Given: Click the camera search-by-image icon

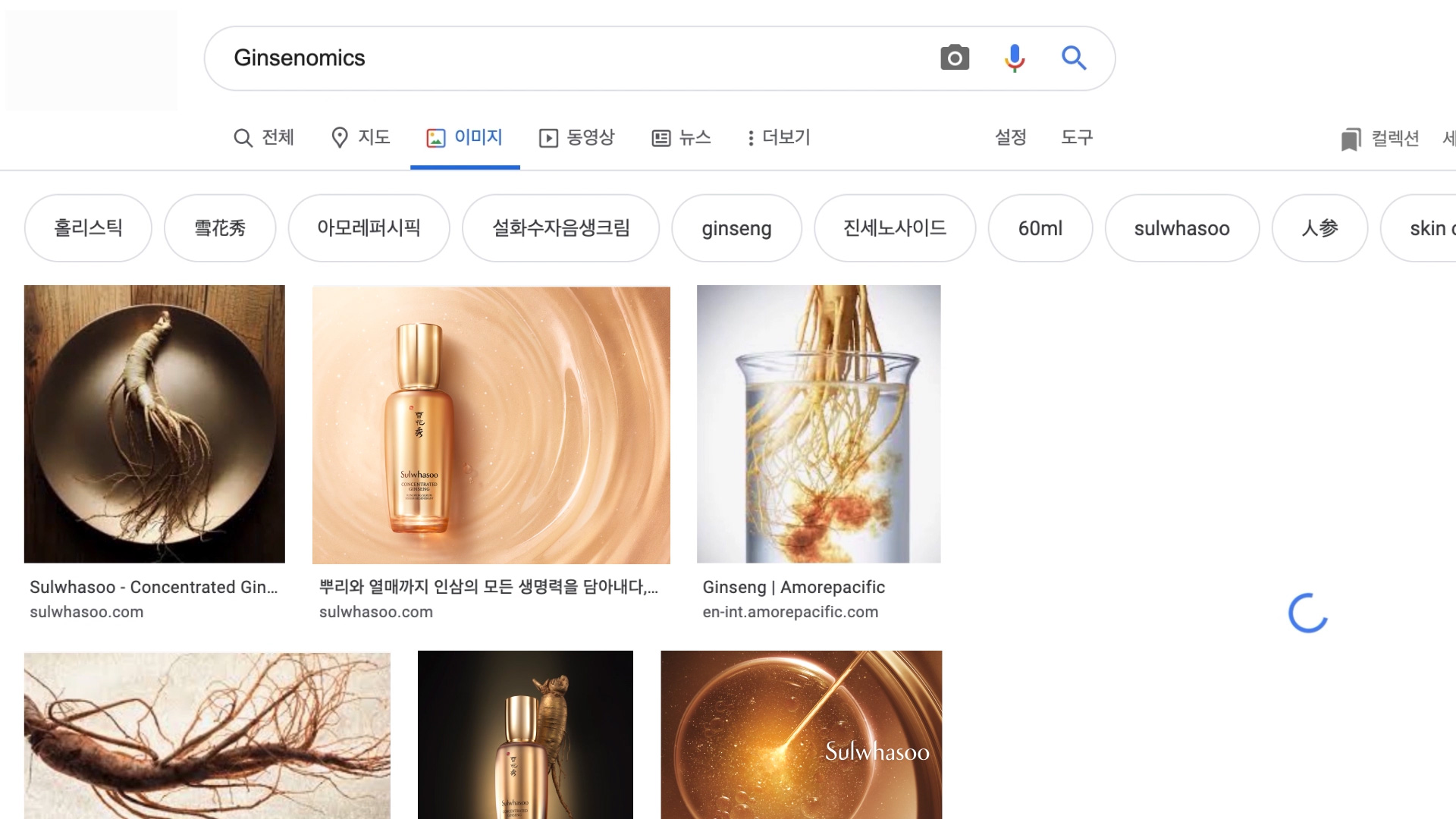Looking at the screenshot, I should 954,58.
